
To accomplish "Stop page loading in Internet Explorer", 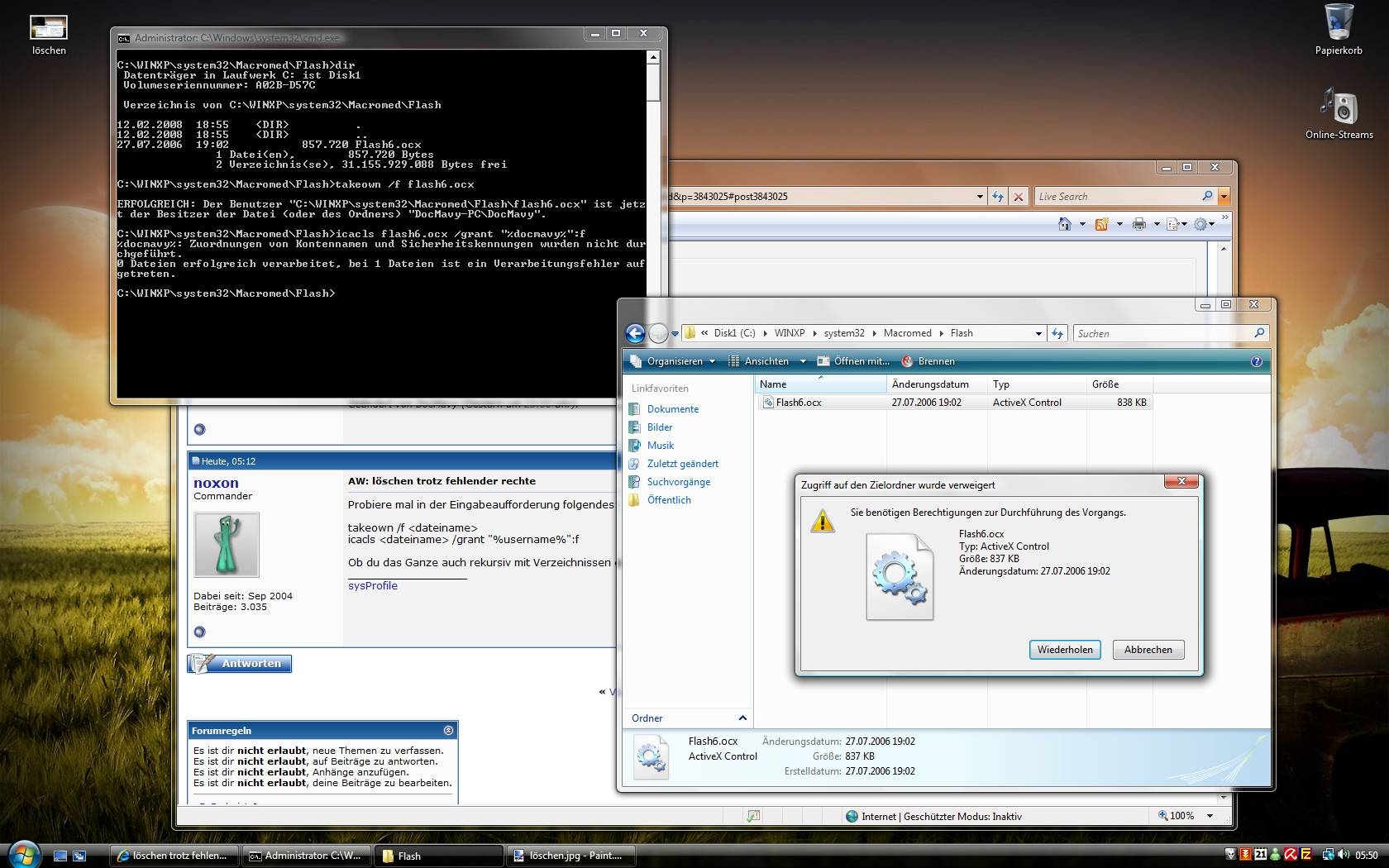I will [x=1019, y=197].
